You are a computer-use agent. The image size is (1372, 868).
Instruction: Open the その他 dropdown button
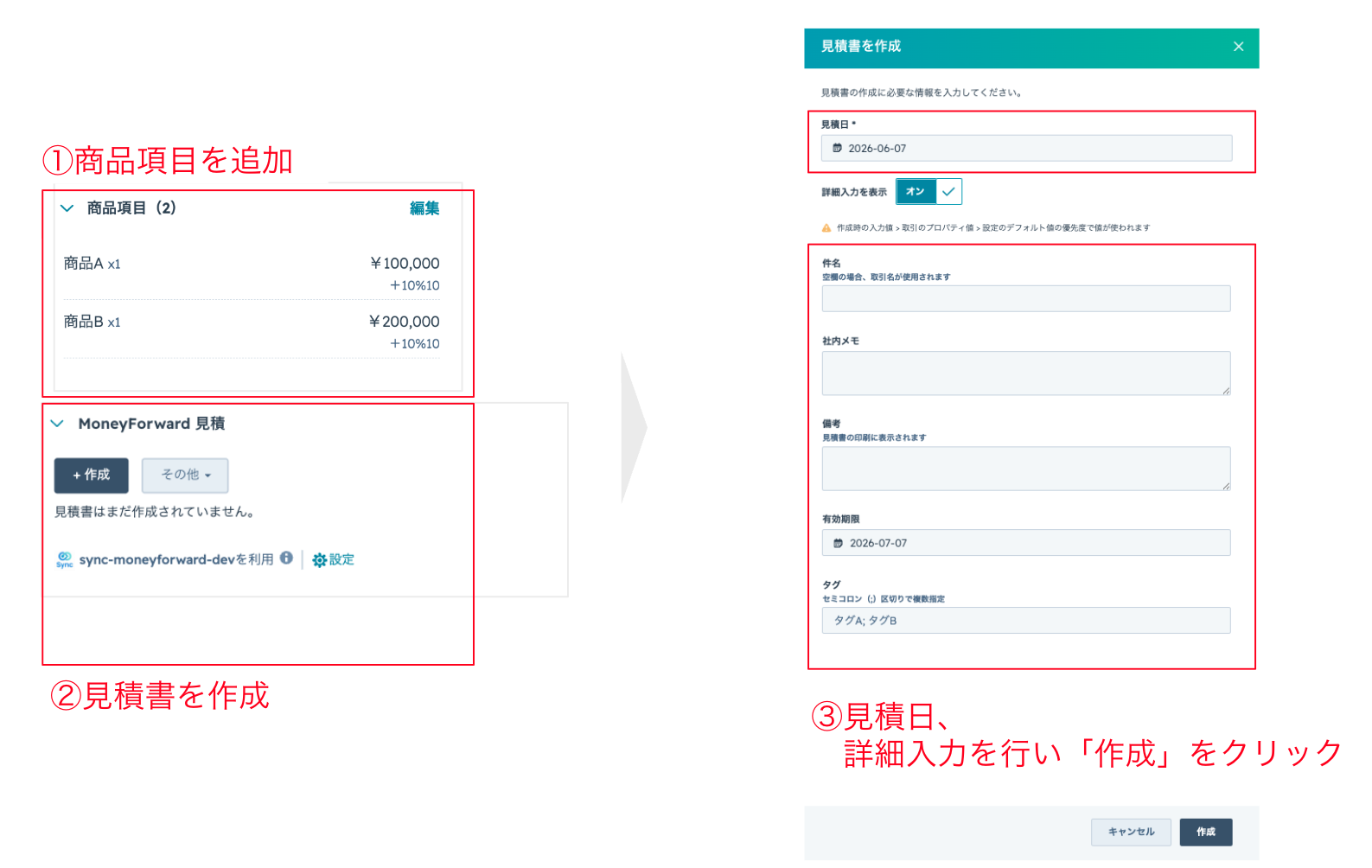pyautogui.click(x=185, y=475)
